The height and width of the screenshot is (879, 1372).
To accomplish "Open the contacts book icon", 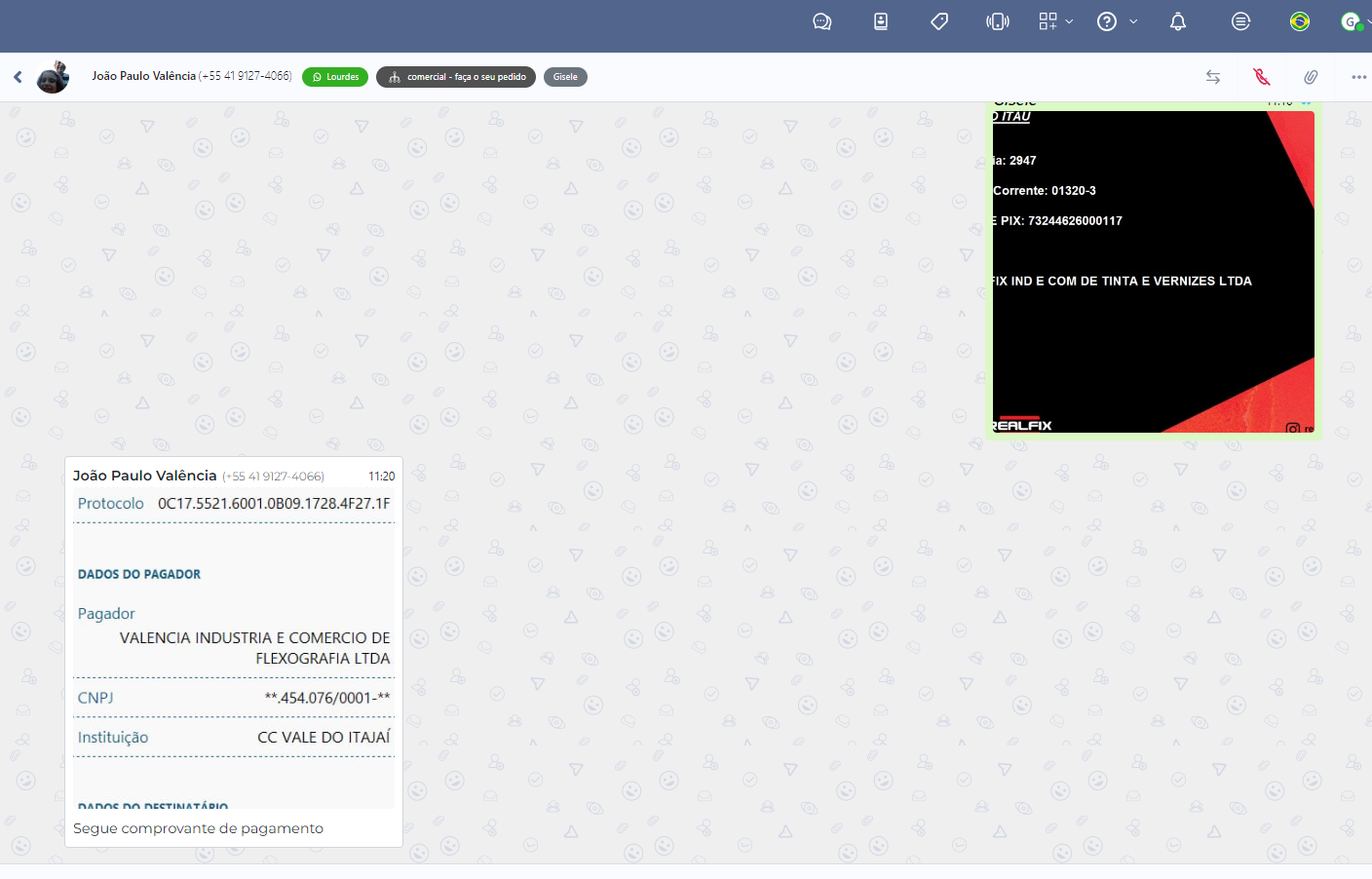I will coord(881,21).
